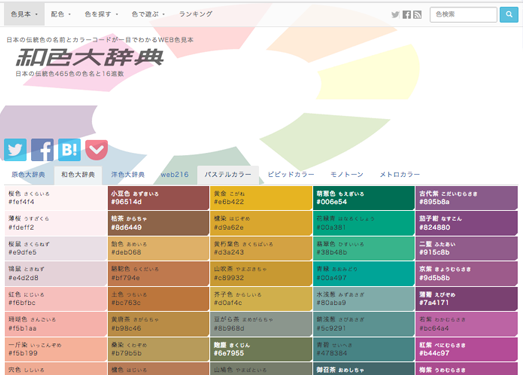Save the page with the Pocket button
523x375 pixels.
tap(96, 150)
